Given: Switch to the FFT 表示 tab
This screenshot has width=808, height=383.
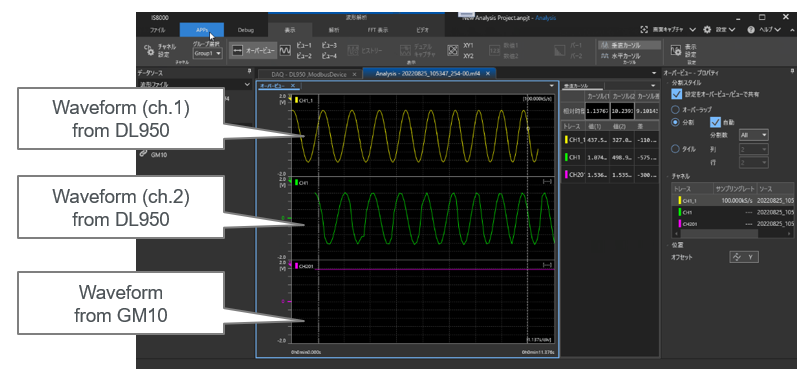Looking at the screenshot, I should [x=378, y=30].
